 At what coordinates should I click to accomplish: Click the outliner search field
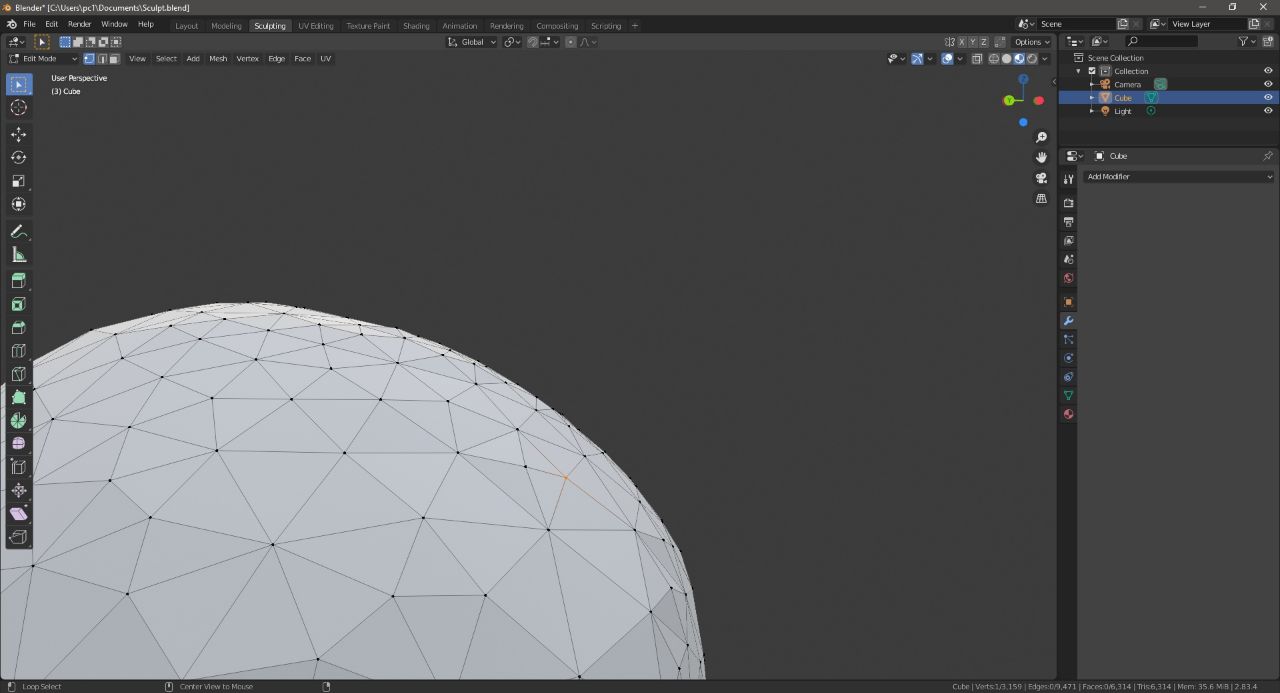point(1161,41)
